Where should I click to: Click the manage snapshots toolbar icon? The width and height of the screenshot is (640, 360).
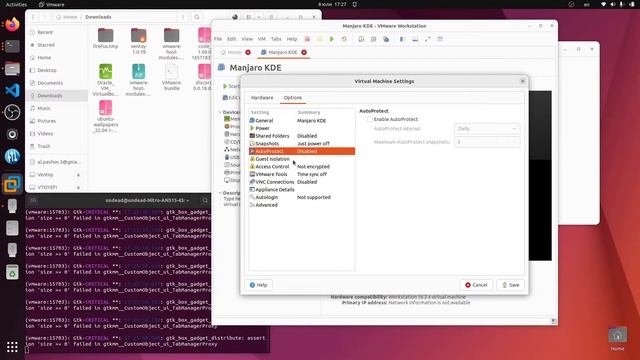pyautogui.click(x=386, y=39)
